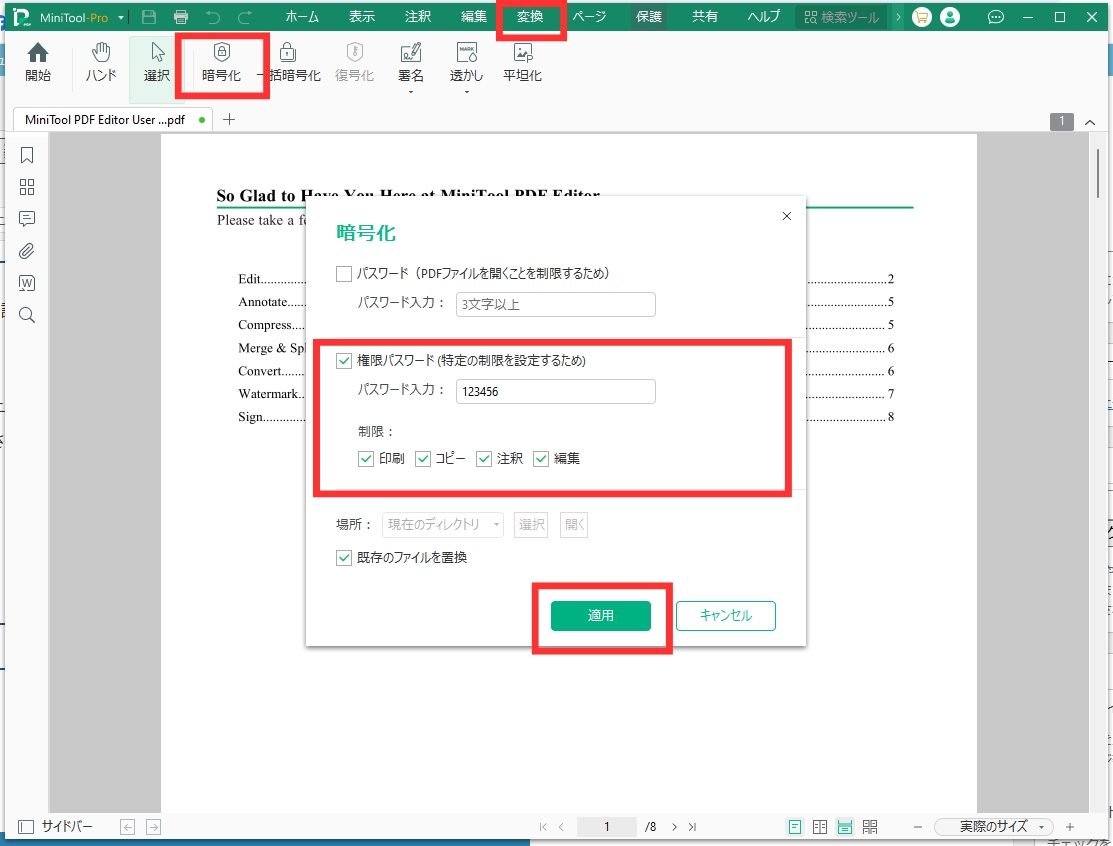This screenshot has width=1113, height=846.
Task: Open the Annotate (注釈) ribbon tab
Action: 417,16
